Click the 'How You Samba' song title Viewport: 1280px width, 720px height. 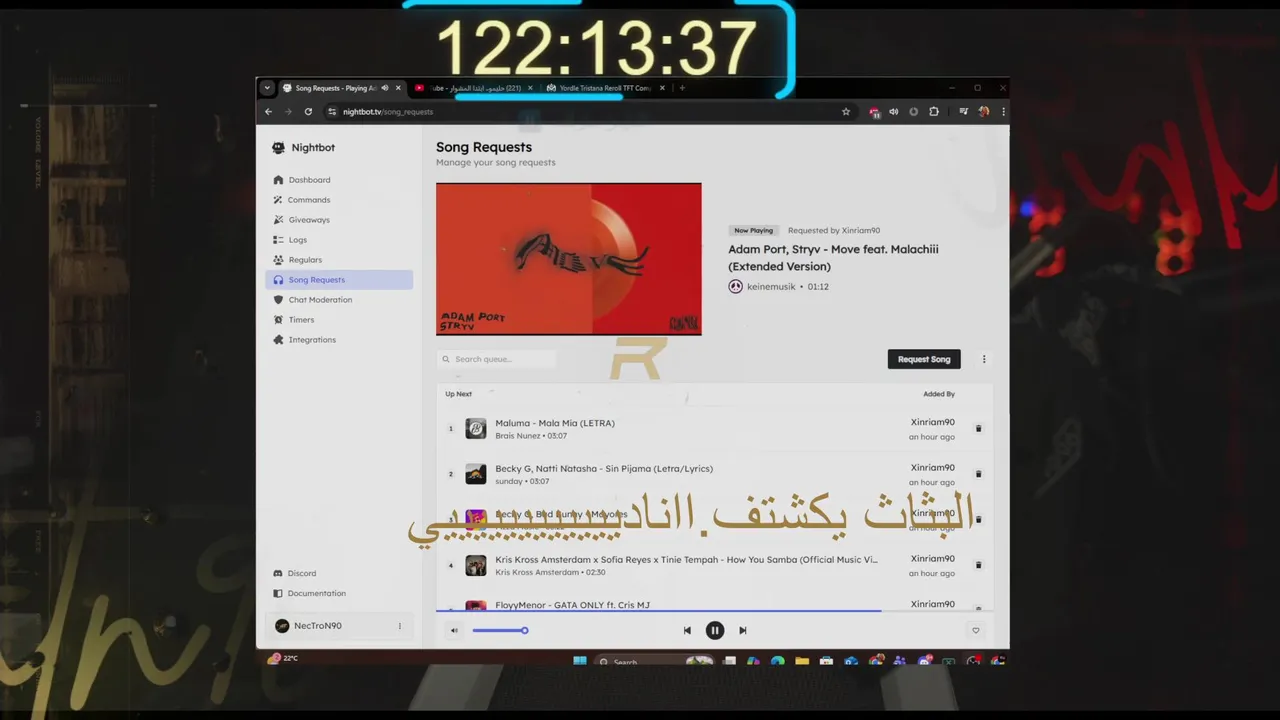tap(686, 560)
